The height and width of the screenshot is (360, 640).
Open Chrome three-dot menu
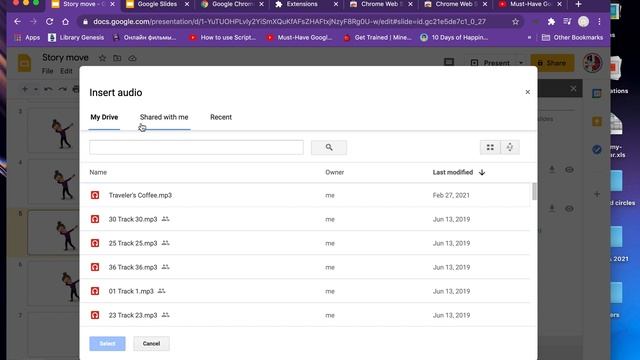pyautogui.click(x=599, y=22)
